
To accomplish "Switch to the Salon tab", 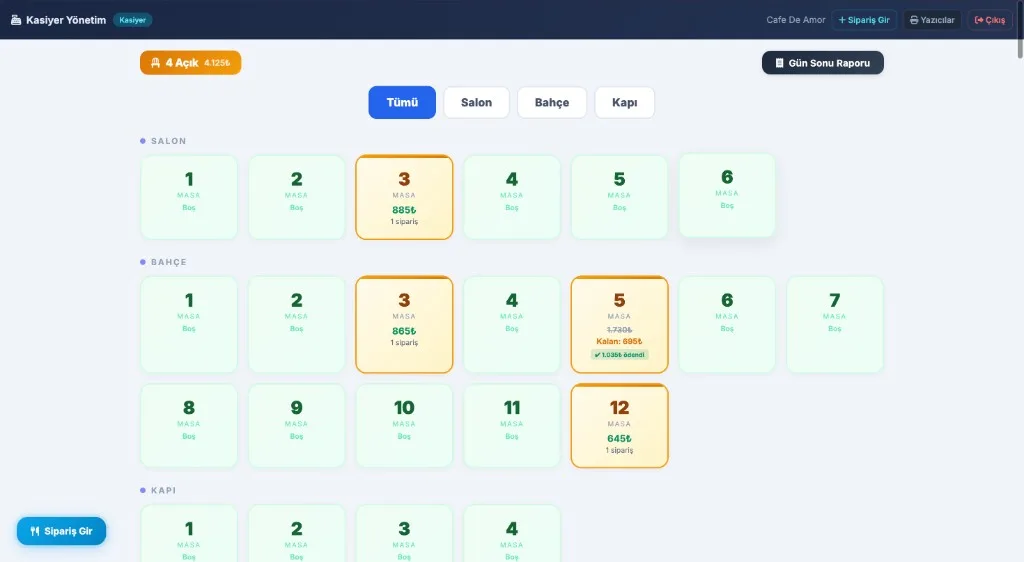I will coord(476,102).
